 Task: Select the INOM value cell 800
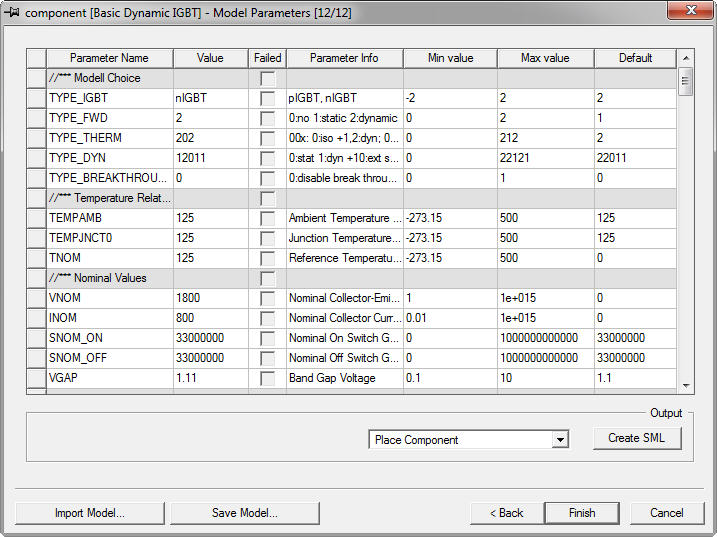tap(210, 318)
